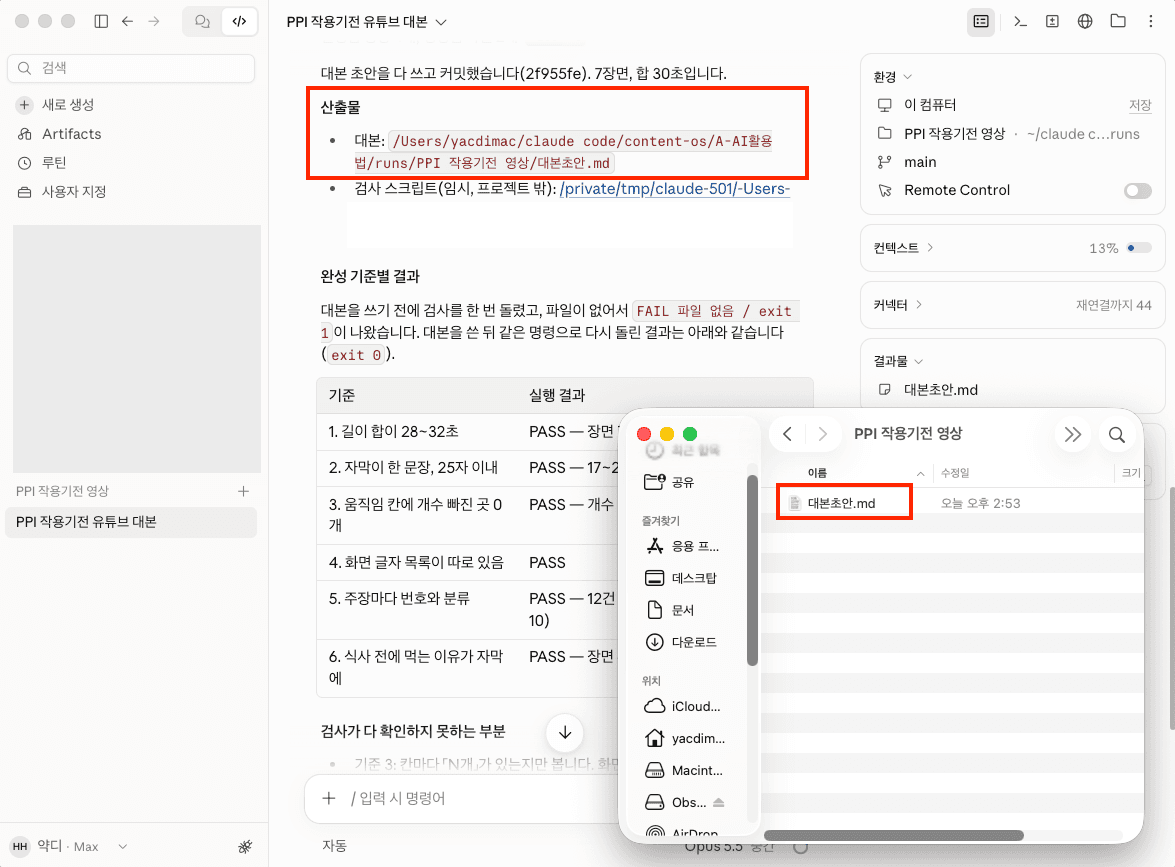Switch to code mode icon

[239, 22]
